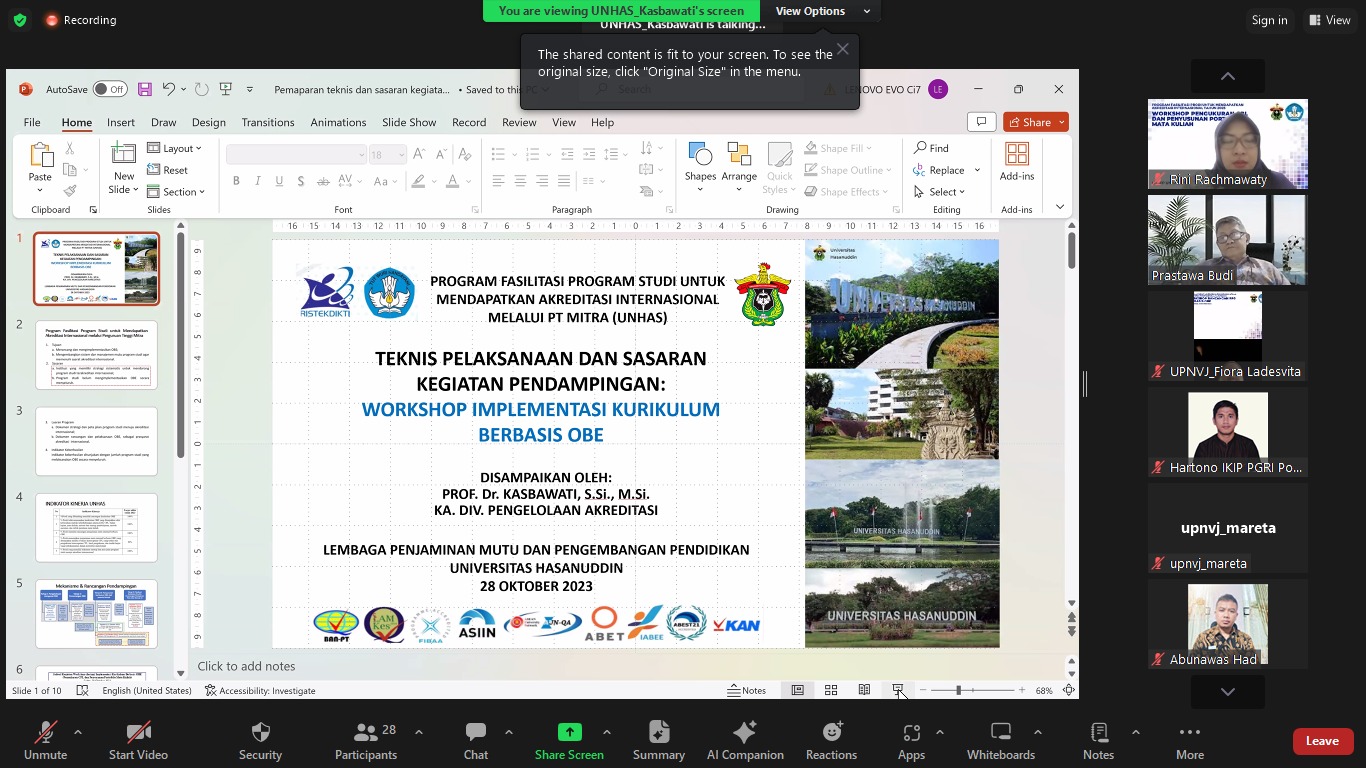Open the Security shield options

pyautogui.click(x=260, y=741)
